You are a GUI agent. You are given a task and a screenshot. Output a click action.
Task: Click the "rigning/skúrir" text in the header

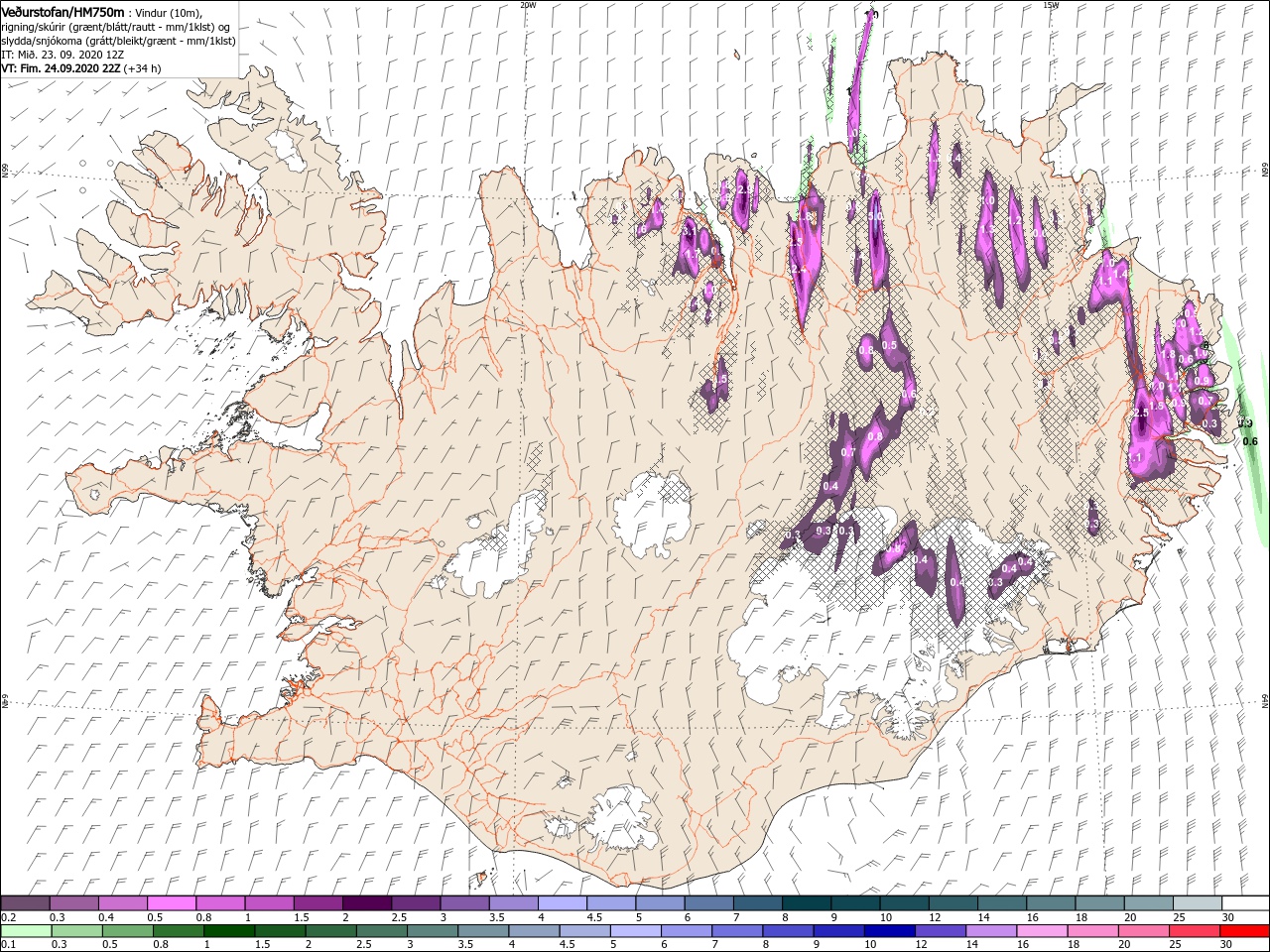pos(35,27)
